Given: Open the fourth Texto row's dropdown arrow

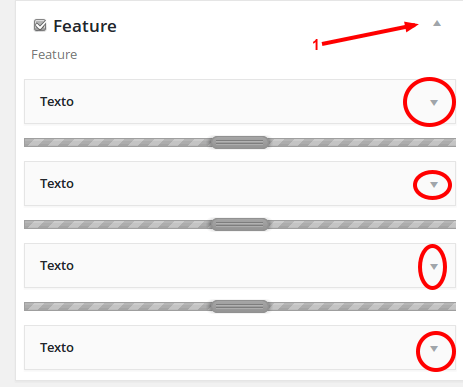Looking at the screenshot, I should (434, 349).
